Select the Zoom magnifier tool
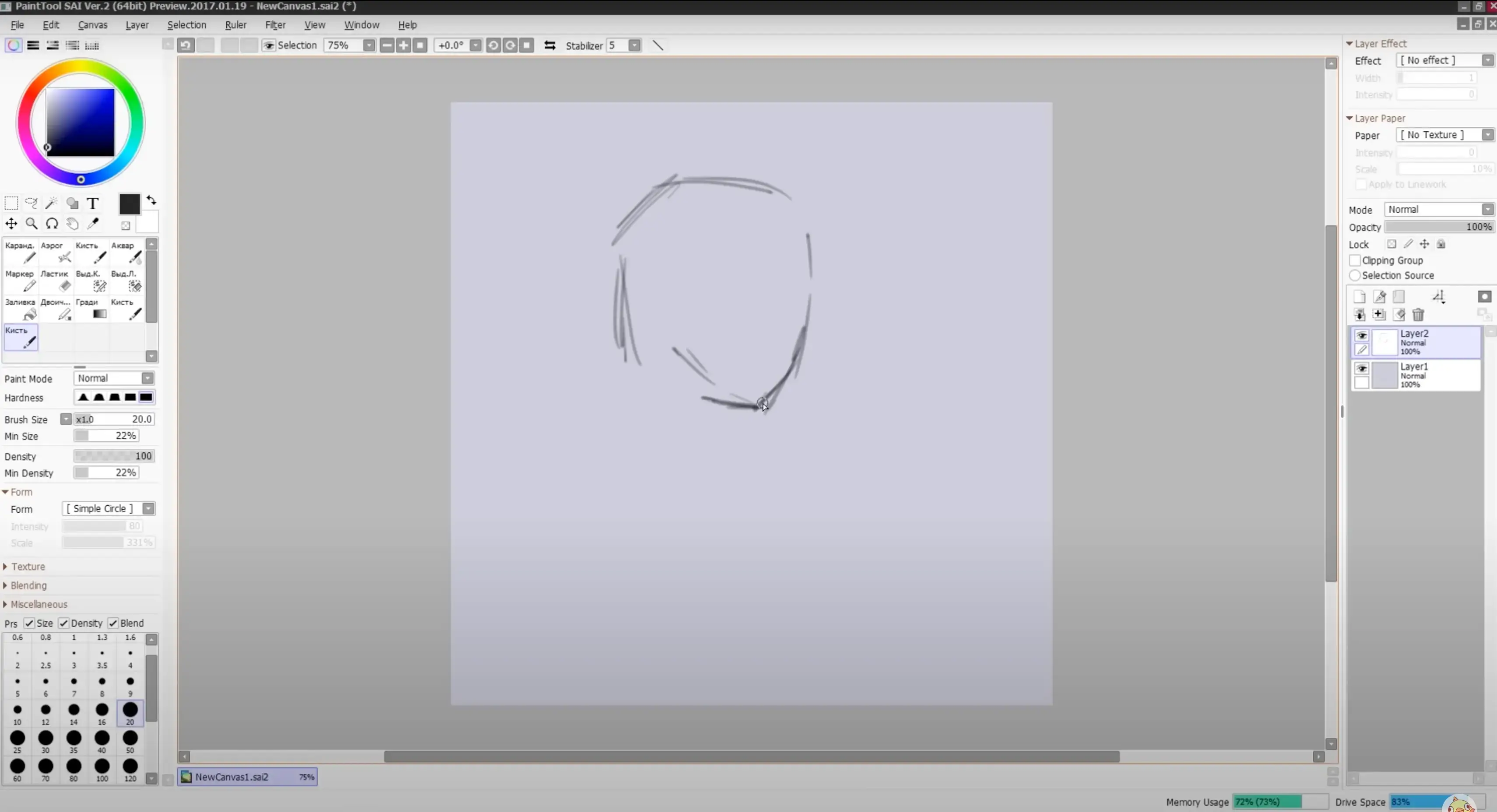 click(x=32, y=224)
